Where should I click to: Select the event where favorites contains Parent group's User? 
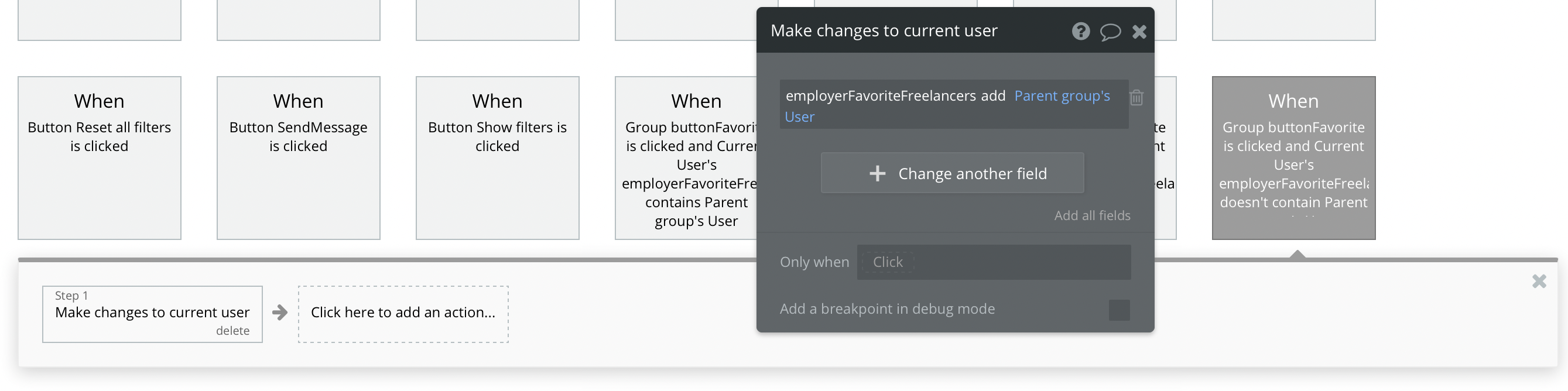tap(686, 157)
